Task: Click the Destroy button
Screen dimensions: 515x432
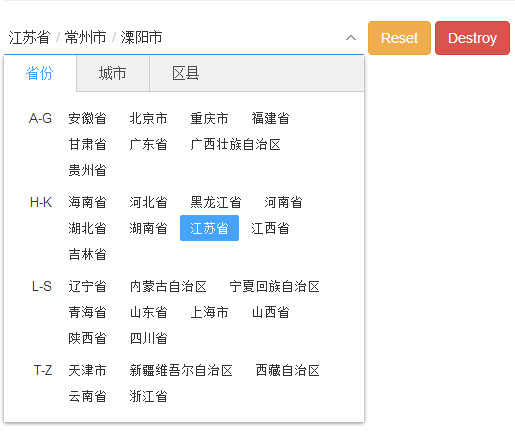Action: point(472,38)
